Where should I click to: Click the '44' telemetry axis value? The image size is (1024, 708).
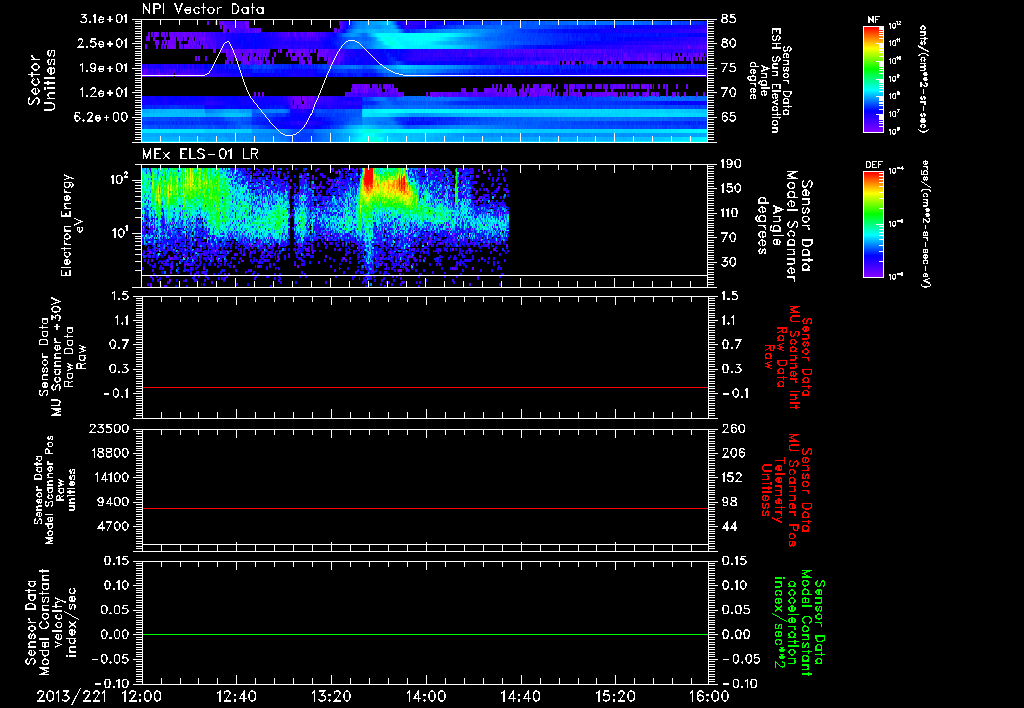[x=729, y=526]
